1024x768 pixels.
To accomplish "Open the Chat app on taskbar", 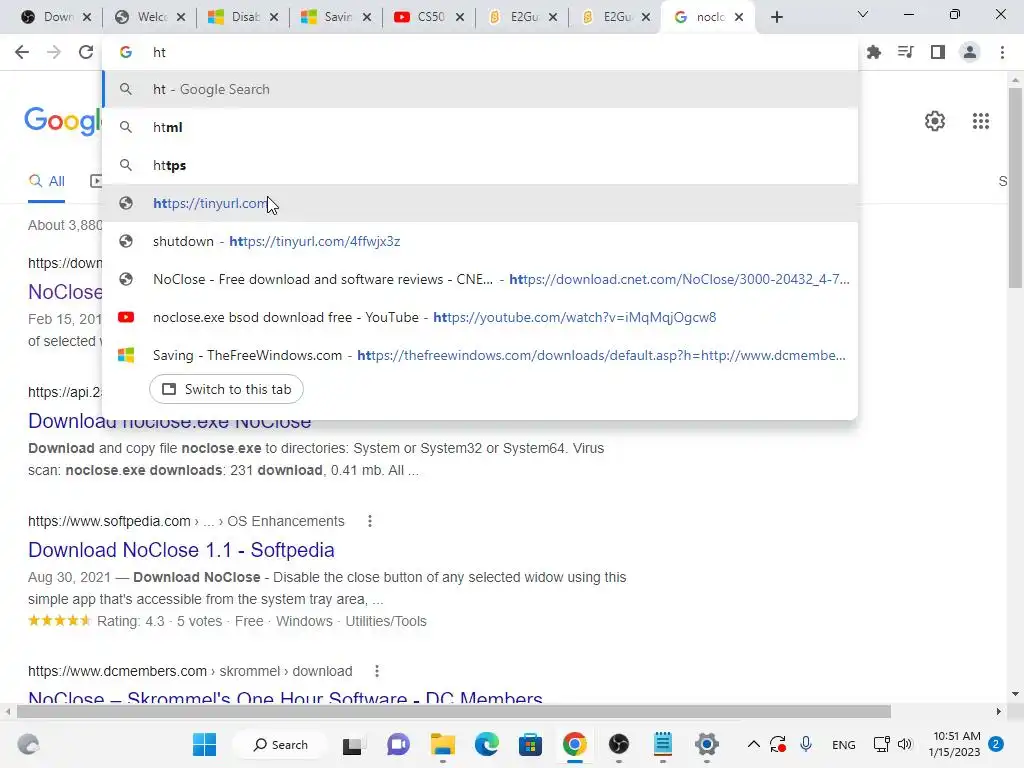I will coord(398,744).
